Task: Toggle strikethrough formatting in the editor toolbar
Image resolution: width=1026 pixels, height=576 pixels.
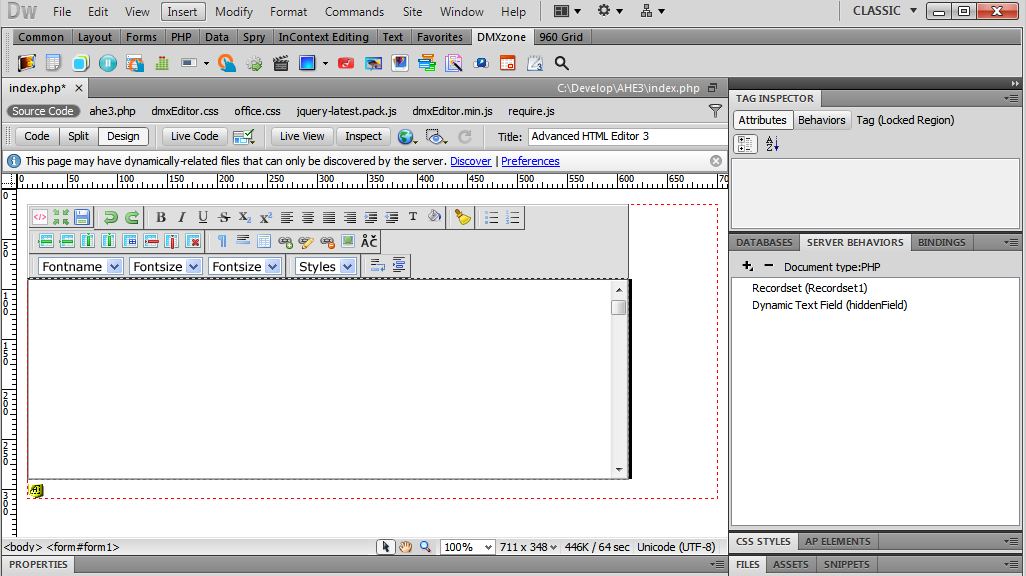Action: point(224,217)
